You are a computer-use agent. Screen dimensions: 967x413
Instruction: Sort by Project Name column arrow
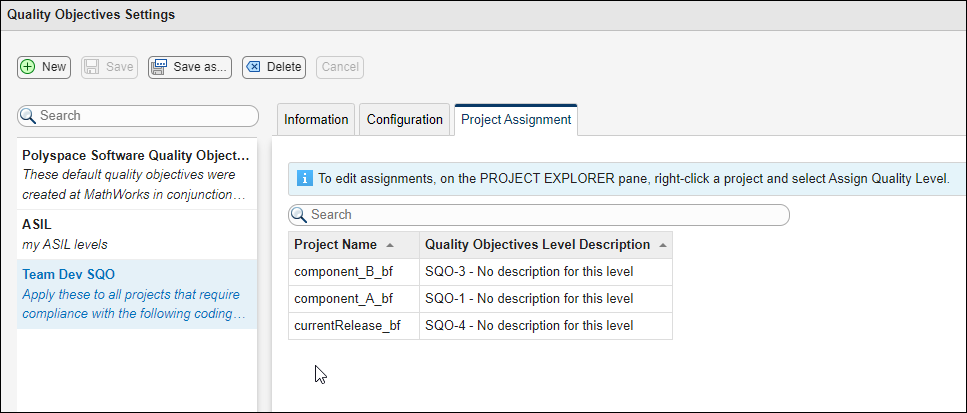pyautogui.click(x=389, y=245)
